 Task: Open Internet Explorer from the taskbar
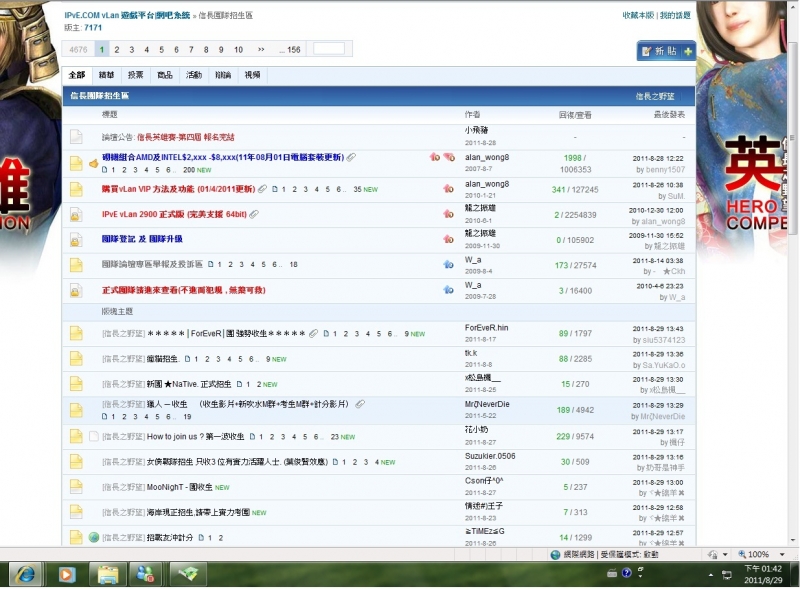pyautogui.click(x=26, y=574)
